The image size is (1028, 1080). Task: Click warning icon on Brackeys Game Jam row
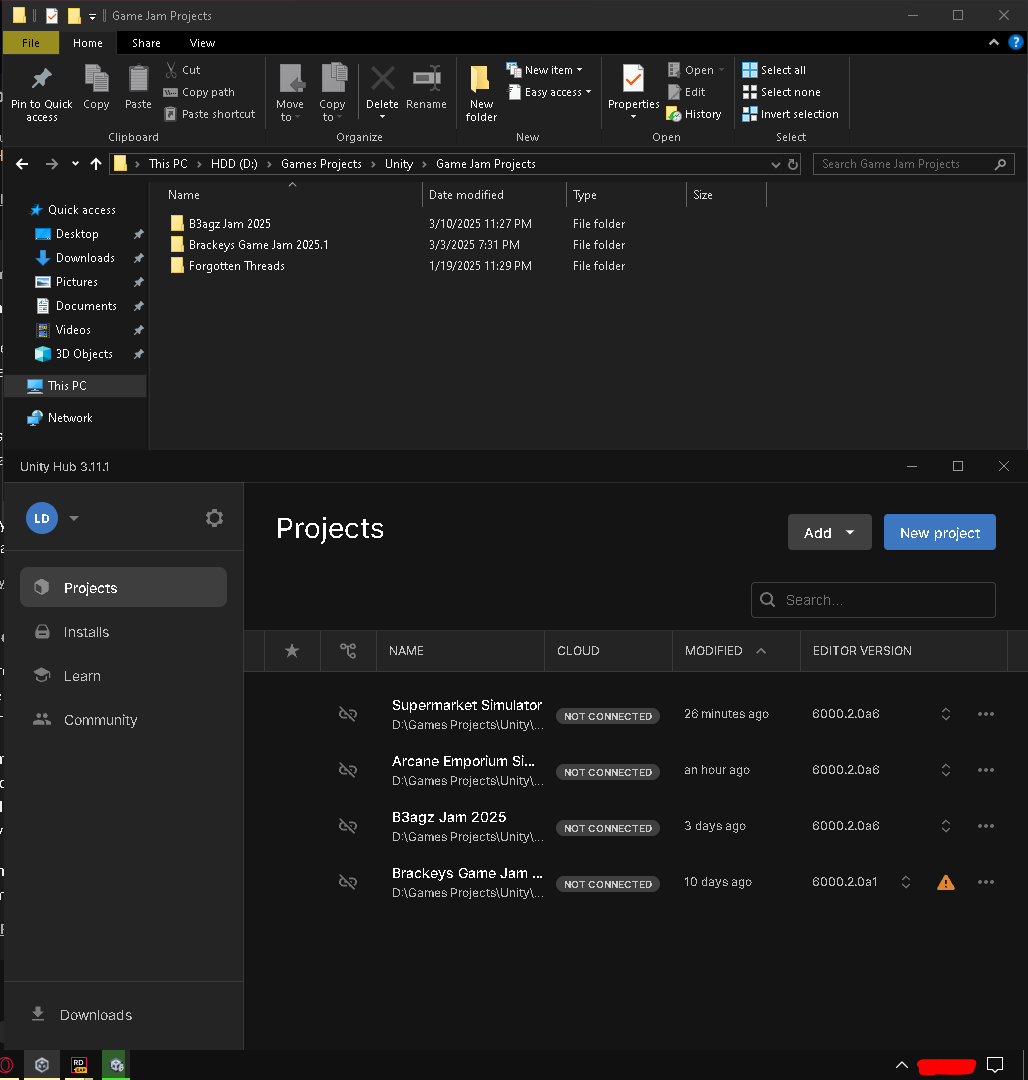[x=946, y=882]
